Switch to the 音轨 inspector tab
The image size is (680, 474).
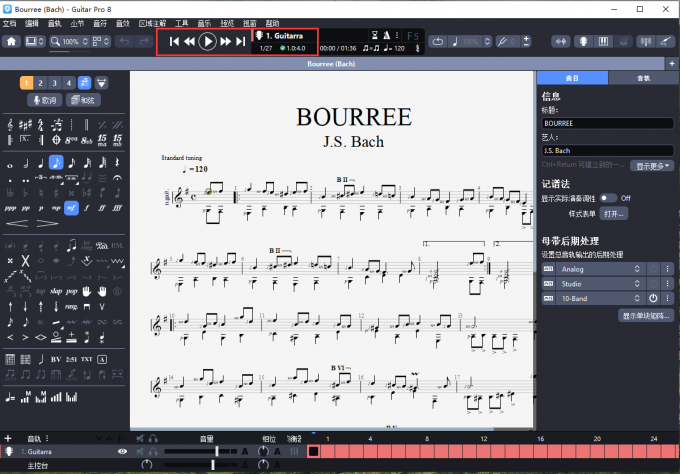coord(644,78)
